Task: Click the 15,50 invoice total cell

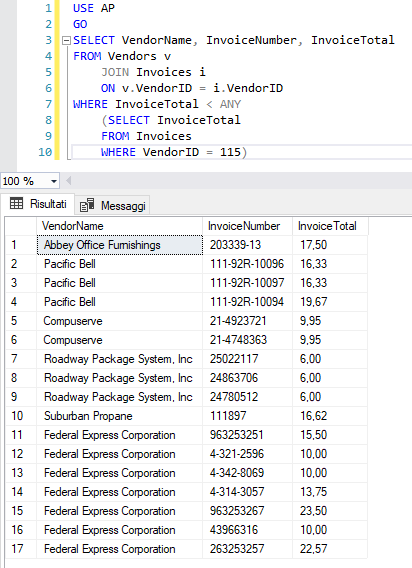Action: coord(330,435)
